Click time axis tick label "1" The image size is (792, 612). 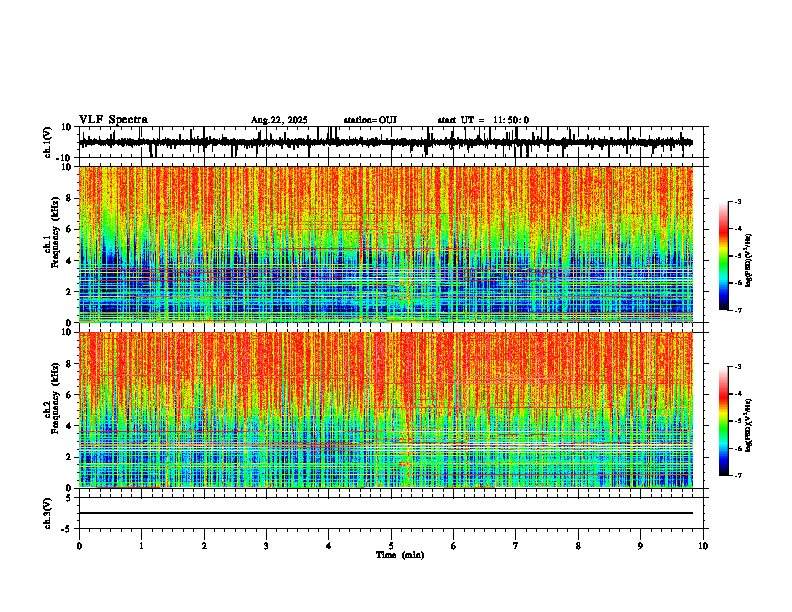[141, 546]
